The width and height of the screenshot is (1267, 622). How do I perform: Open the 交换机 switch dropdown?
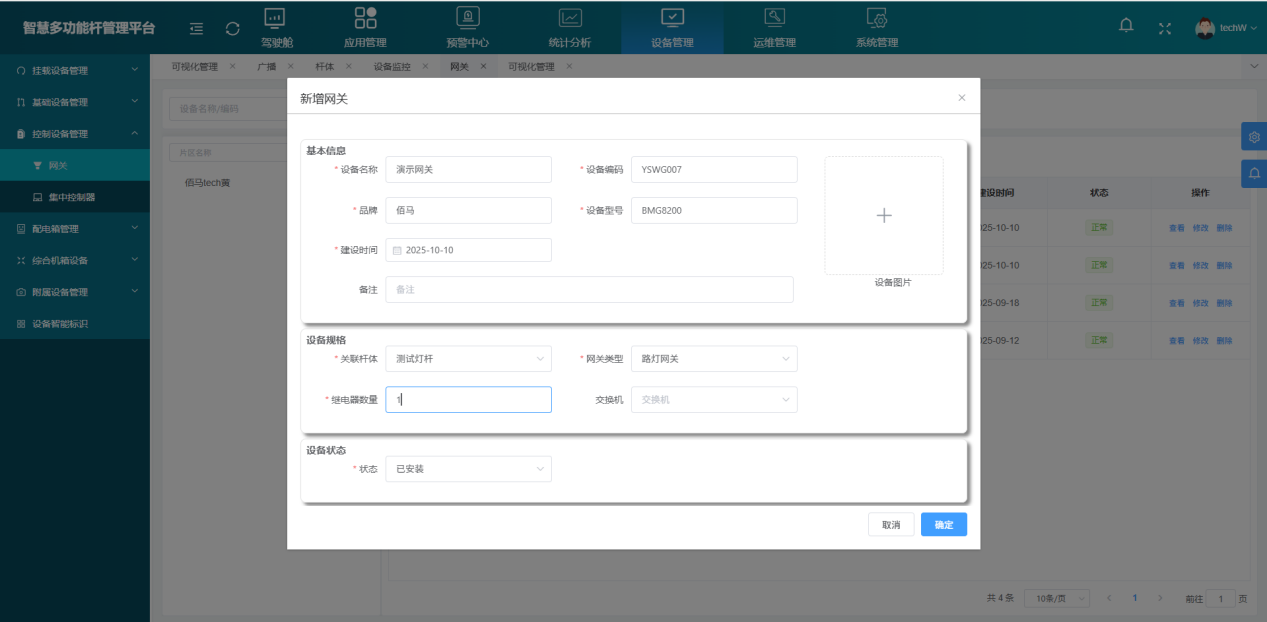point(713,399)
